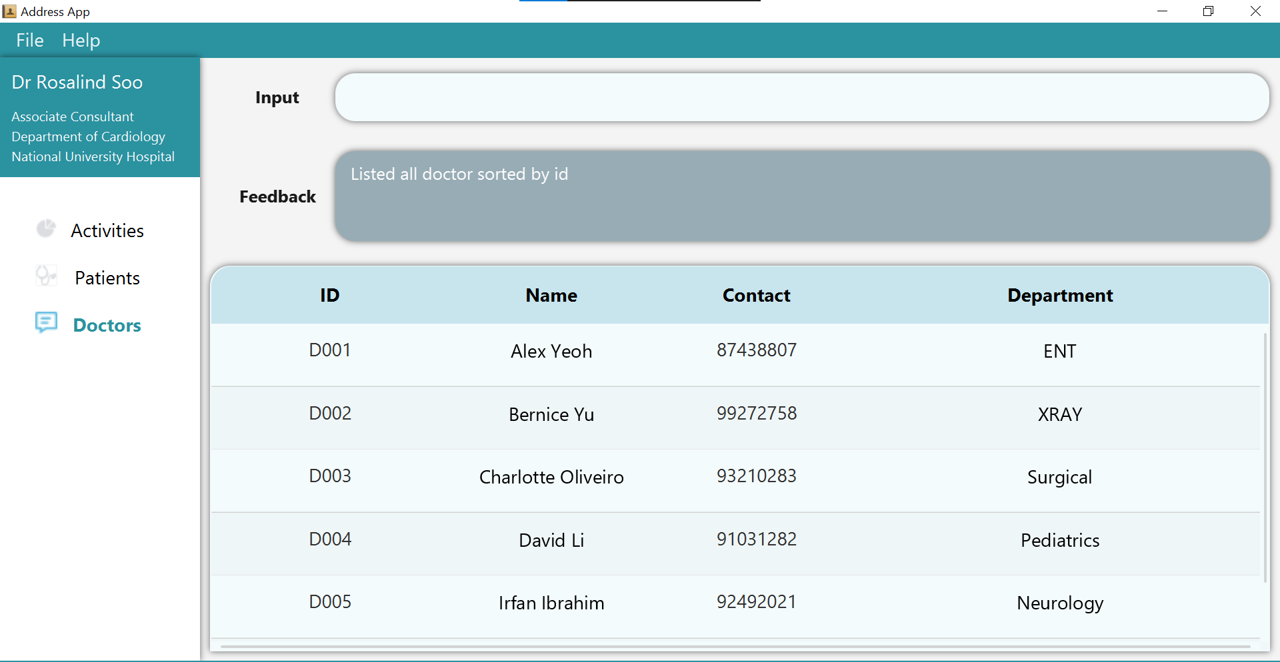Viewport: 1280px width, 662px height.
Task: Click the Name column header
Action: (551, 295)
